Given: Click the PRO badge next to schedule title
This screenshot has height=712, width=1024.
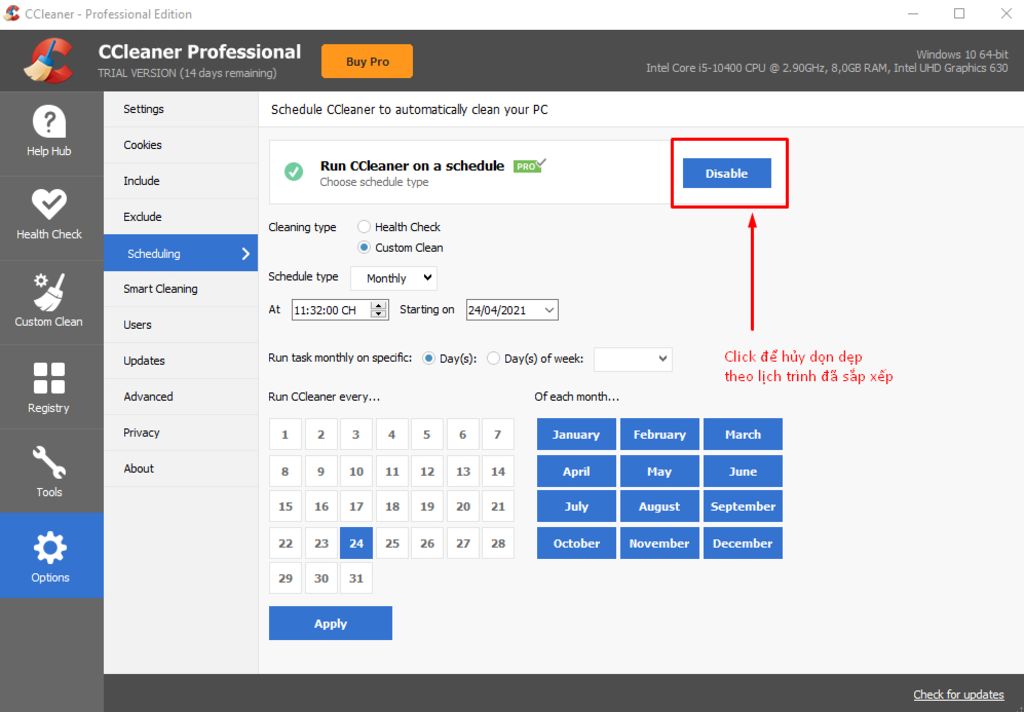Looking at the screenshot, I should [x=529, y=165].
